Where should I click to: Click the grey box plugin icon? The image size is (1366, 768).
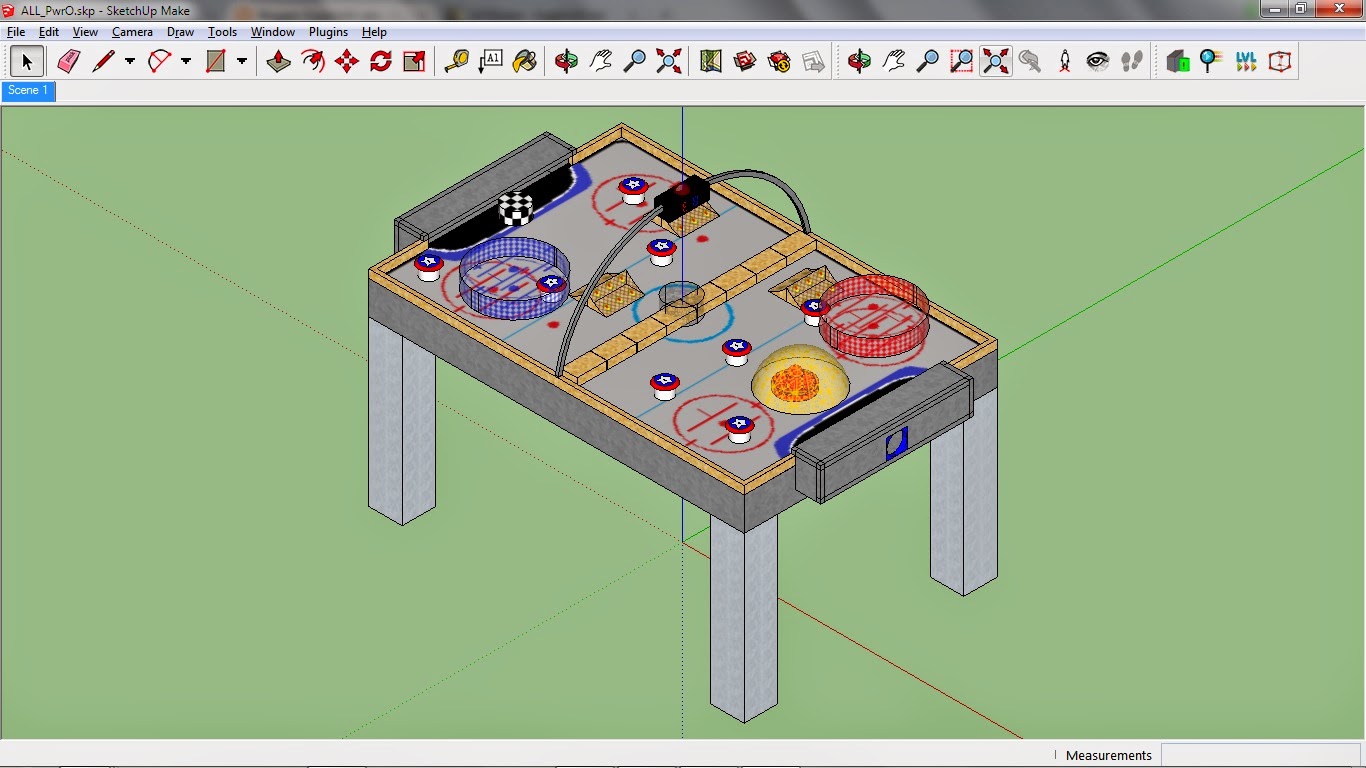pyautogui.click(x=1178, y=62)
